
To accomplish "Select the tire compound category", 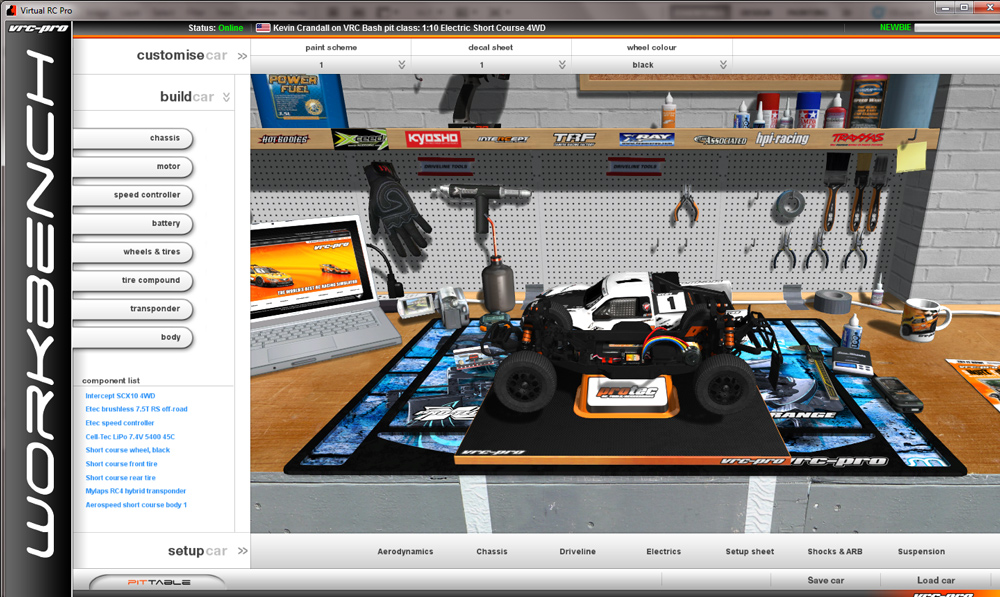I will tap(133, 281).
